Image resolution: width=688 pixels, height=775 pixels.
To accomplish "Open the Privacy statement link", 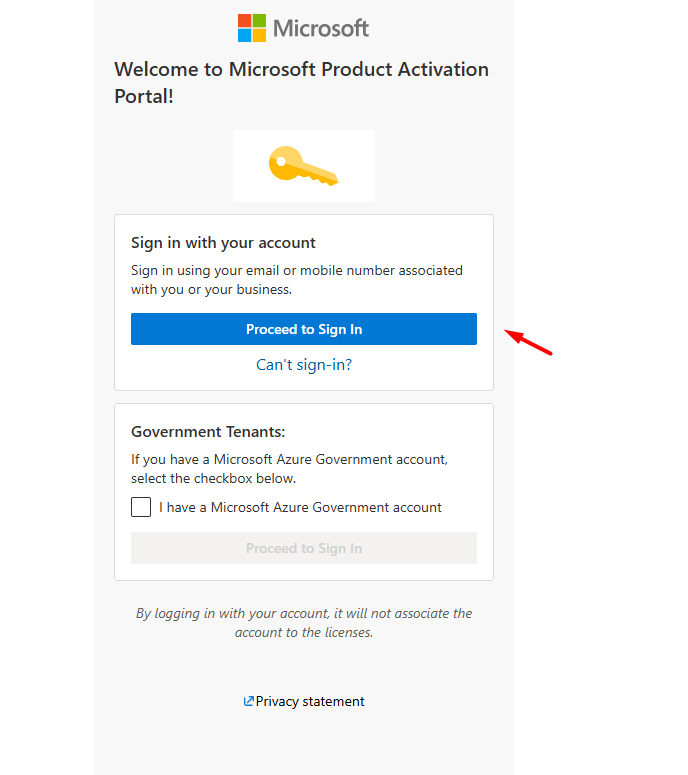I will pos(310,701).
